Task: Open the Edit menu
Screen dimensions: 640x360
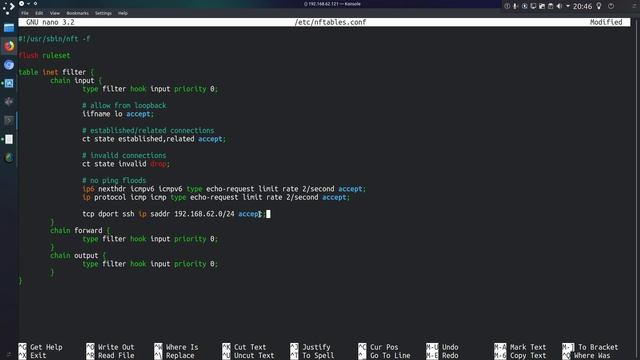Action: pos(39,13)
